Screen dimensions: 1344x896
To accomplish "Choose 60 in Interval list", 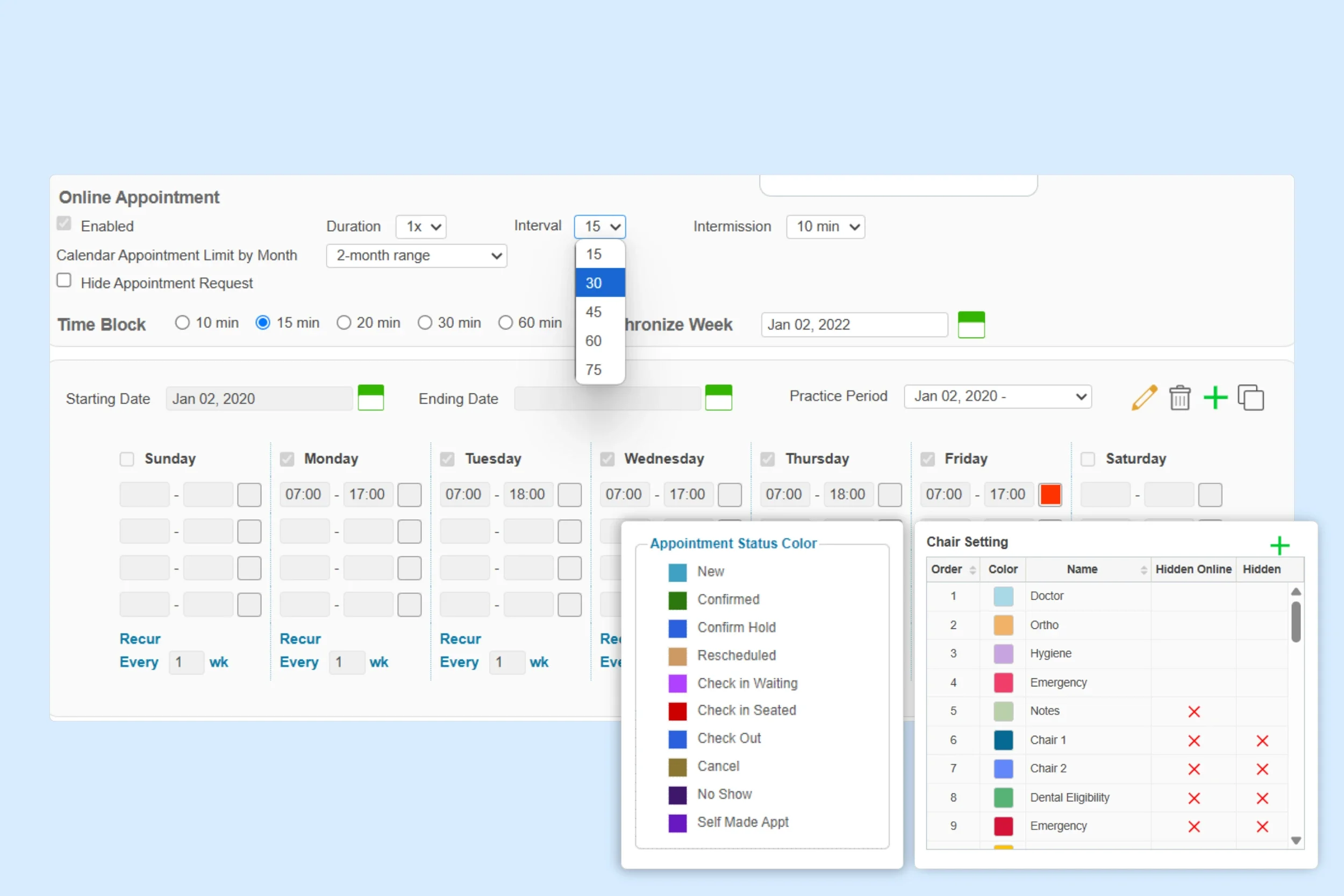I will click(x=599, y=341).
